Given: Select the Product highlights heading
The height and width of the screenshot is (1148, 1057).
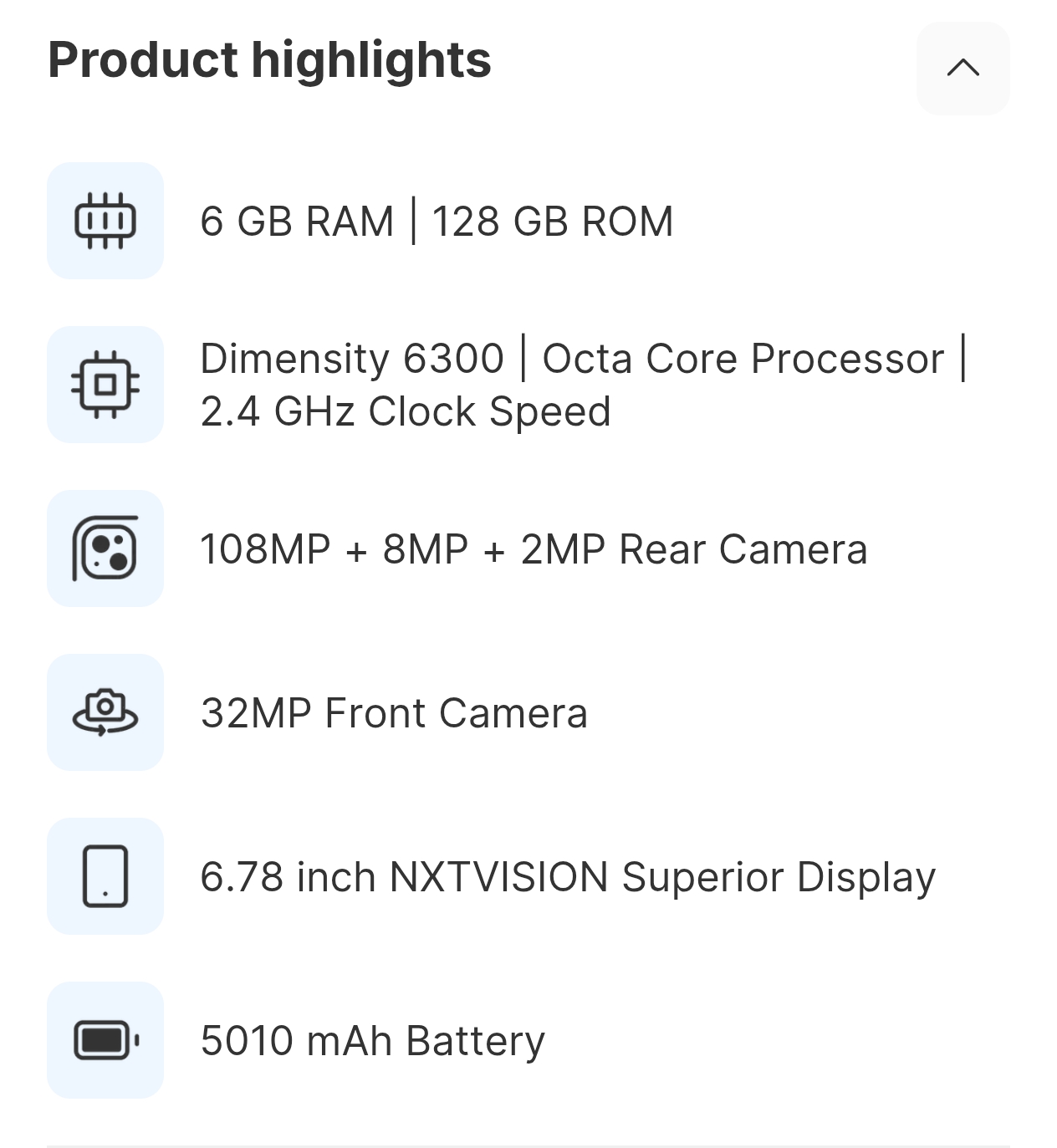Looking at the screenshot, I should coord(269,60).
